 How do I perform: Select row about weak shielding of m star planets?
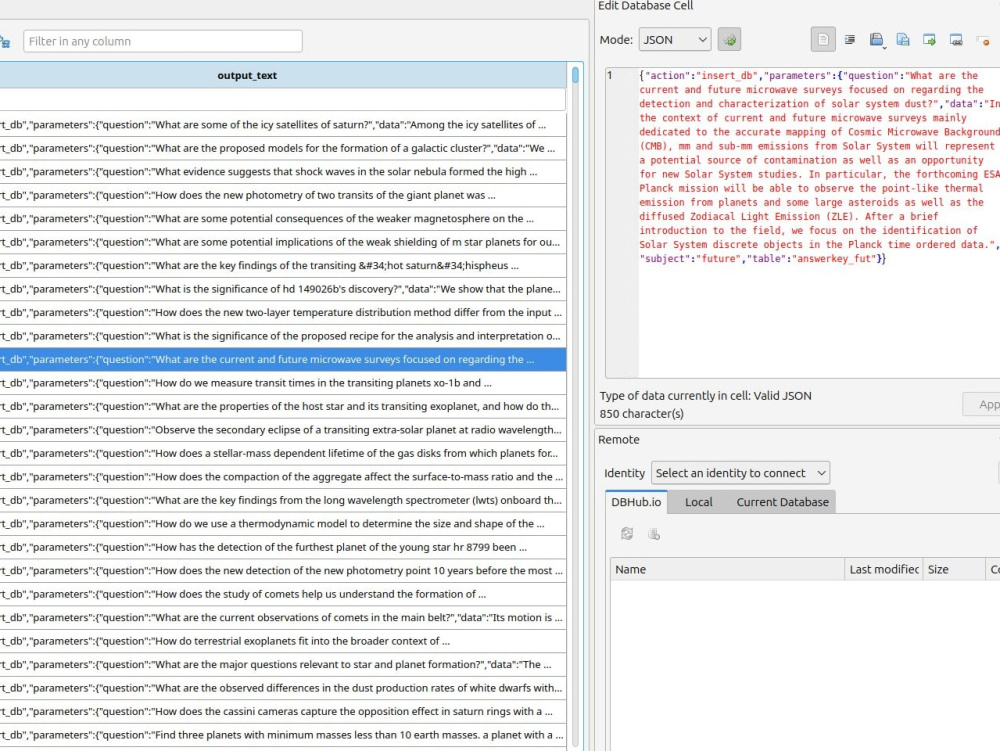[x=283, y=242]
